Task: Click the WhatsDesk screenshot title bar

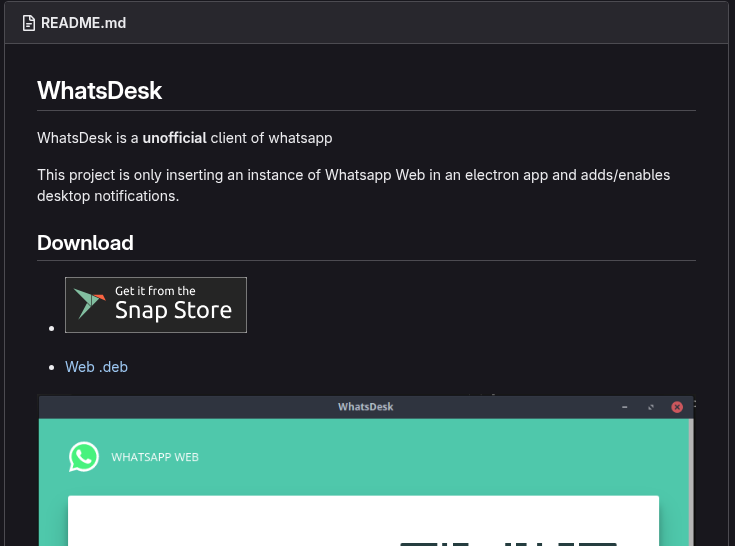Action: pos(366,407)
